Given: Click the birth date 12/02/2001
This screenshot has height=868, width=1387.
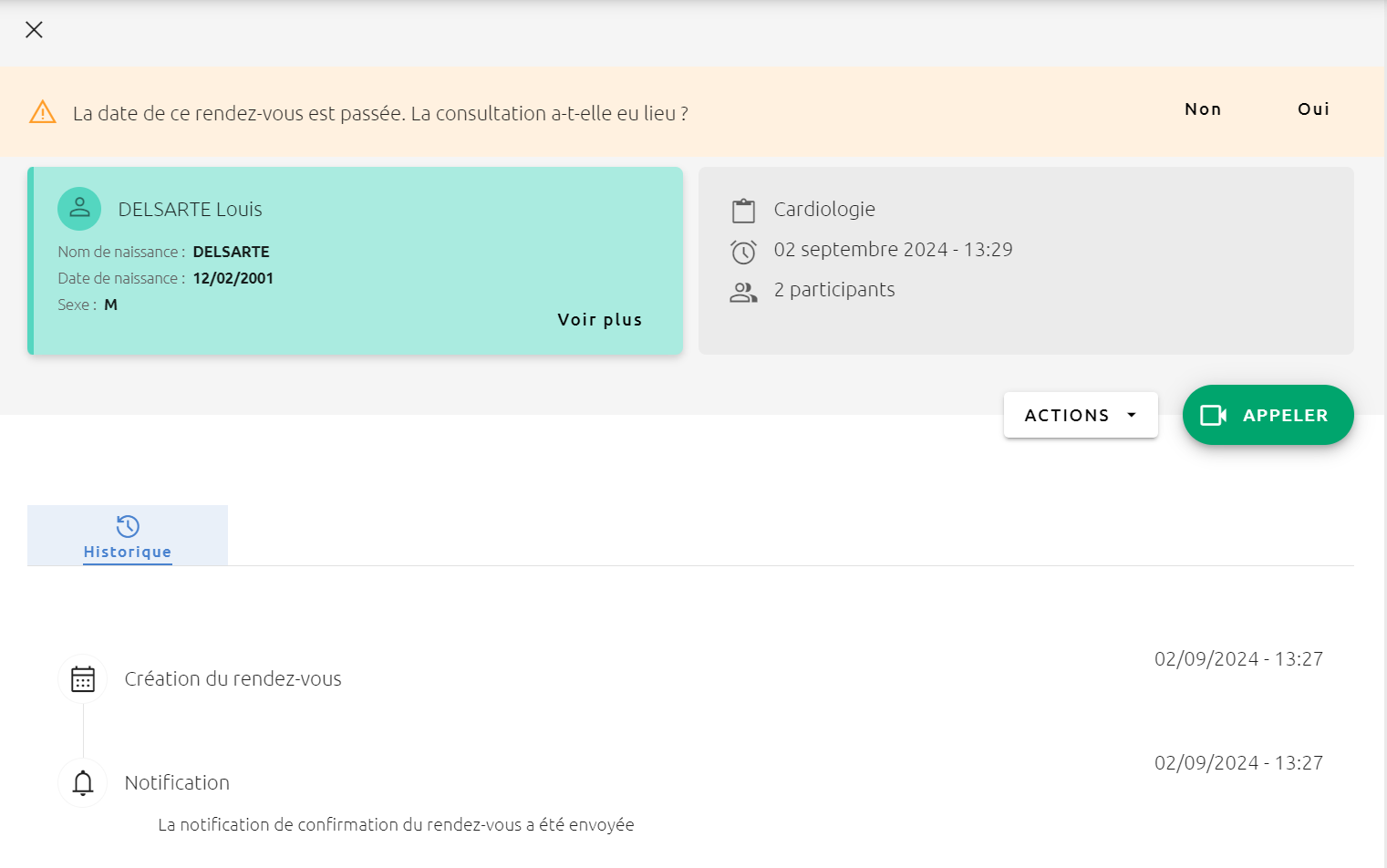Looking at the screenshot, I should 233,278.
